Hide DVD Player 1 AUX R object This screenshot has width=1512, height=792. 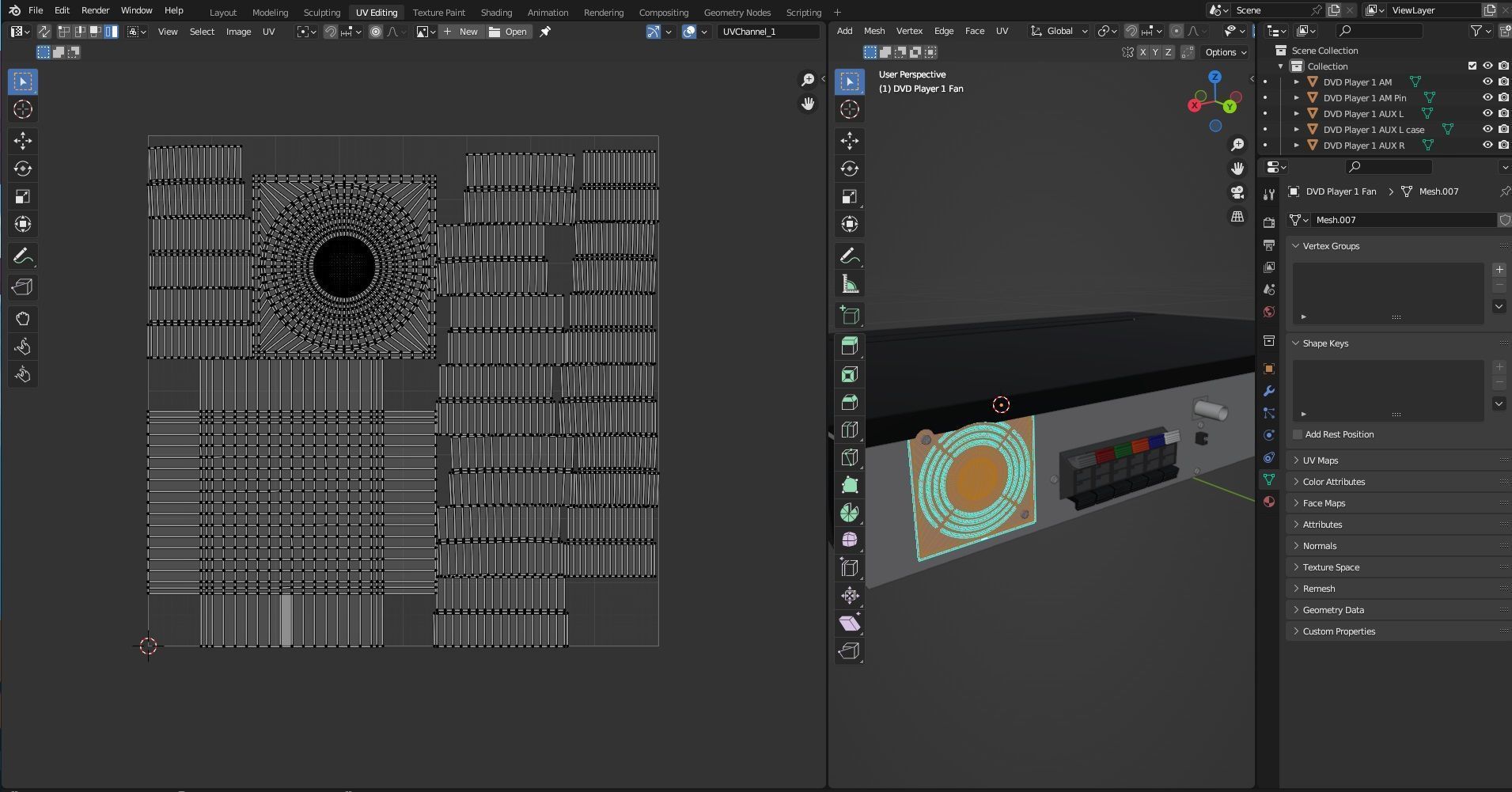[1487, 145]
